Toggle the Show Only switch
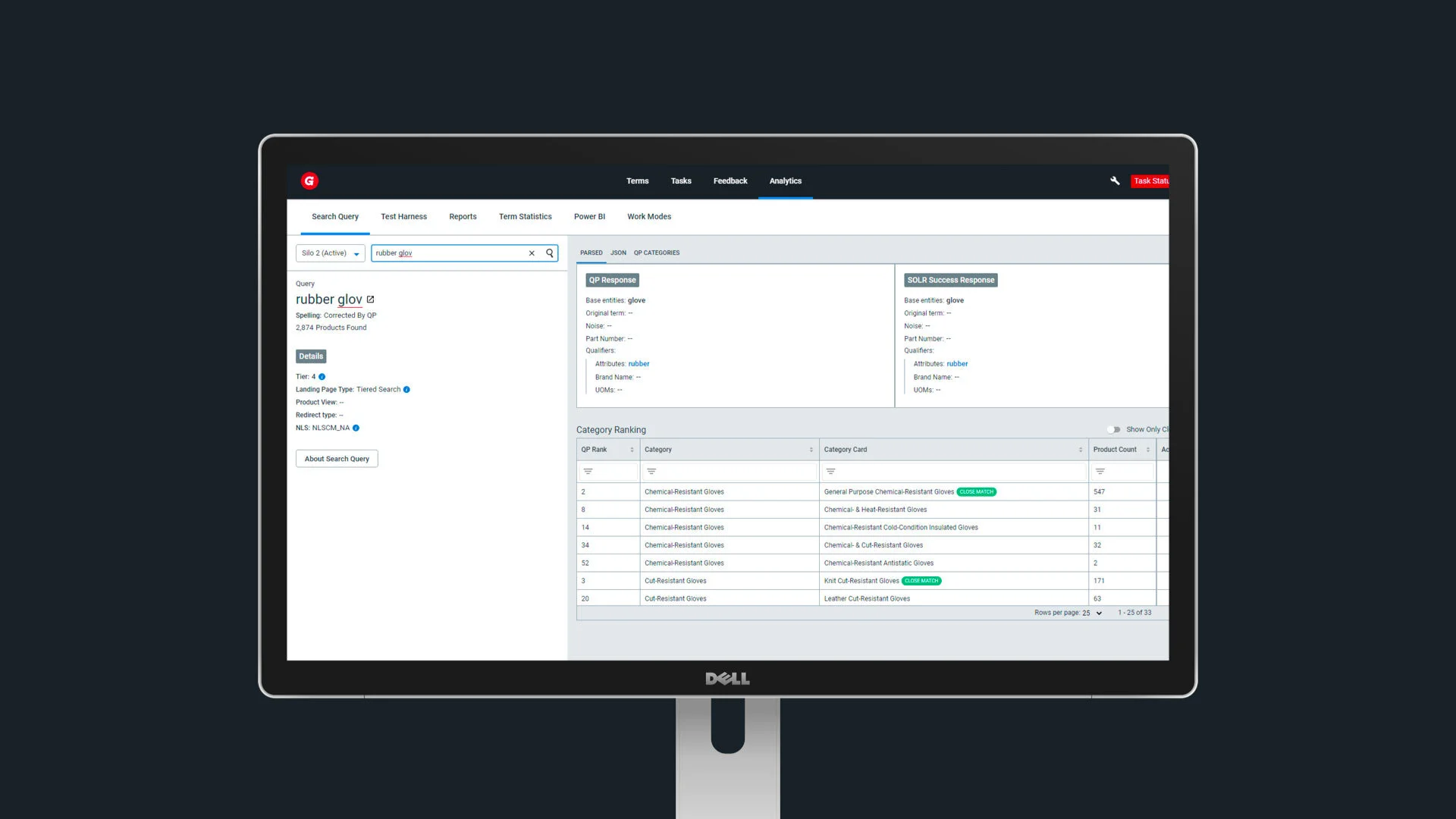 [x=1113, y=429]
